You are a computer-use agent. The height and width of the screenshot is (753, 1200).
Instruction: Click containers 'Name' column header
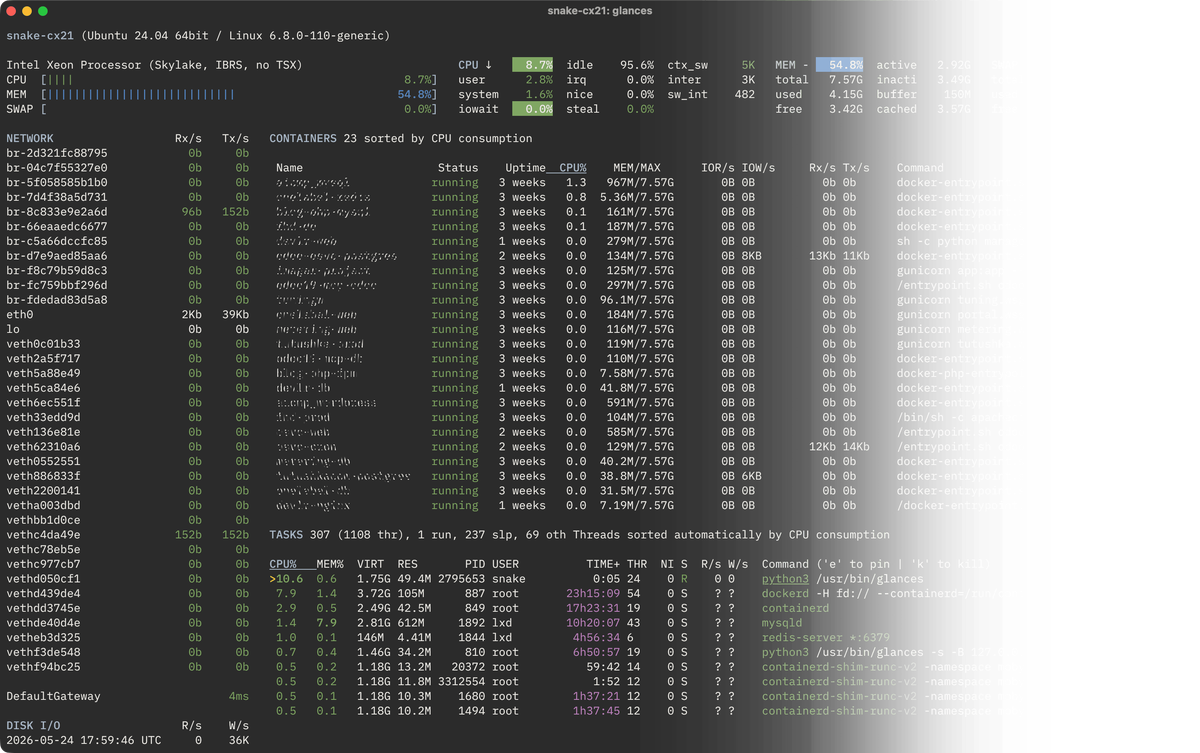[x=290, y=168]
